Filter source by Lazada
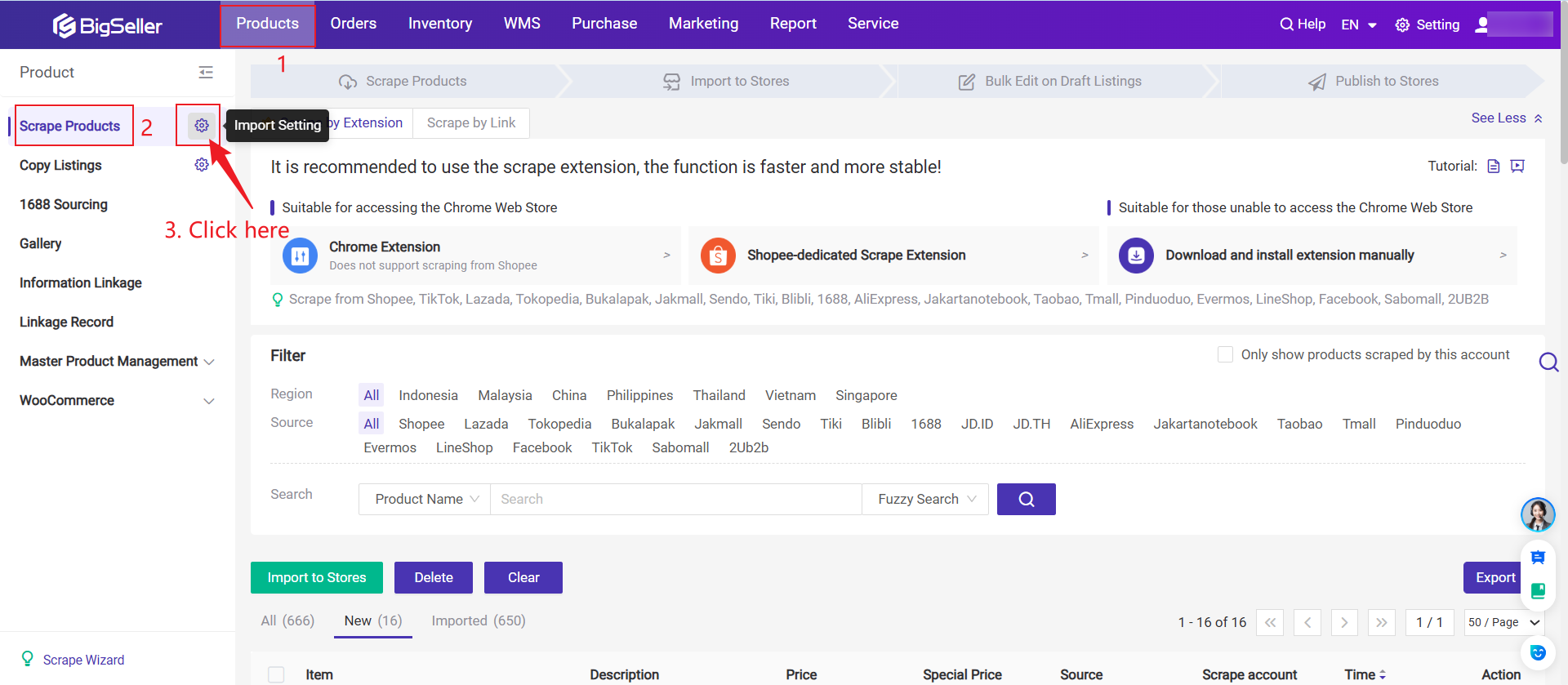This screenshot has width=1568, height=685. [x=486, y=424]
